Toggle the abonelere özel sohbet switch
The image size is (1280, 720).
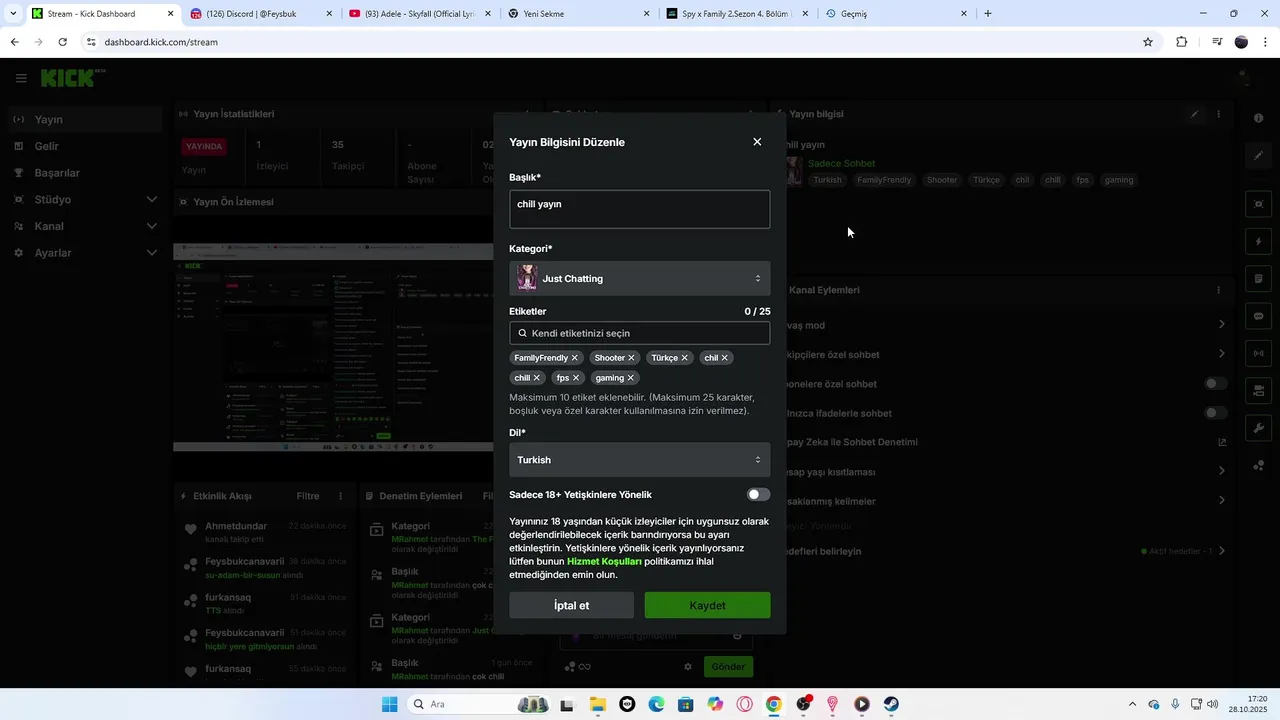click(x=1215, y=384)
